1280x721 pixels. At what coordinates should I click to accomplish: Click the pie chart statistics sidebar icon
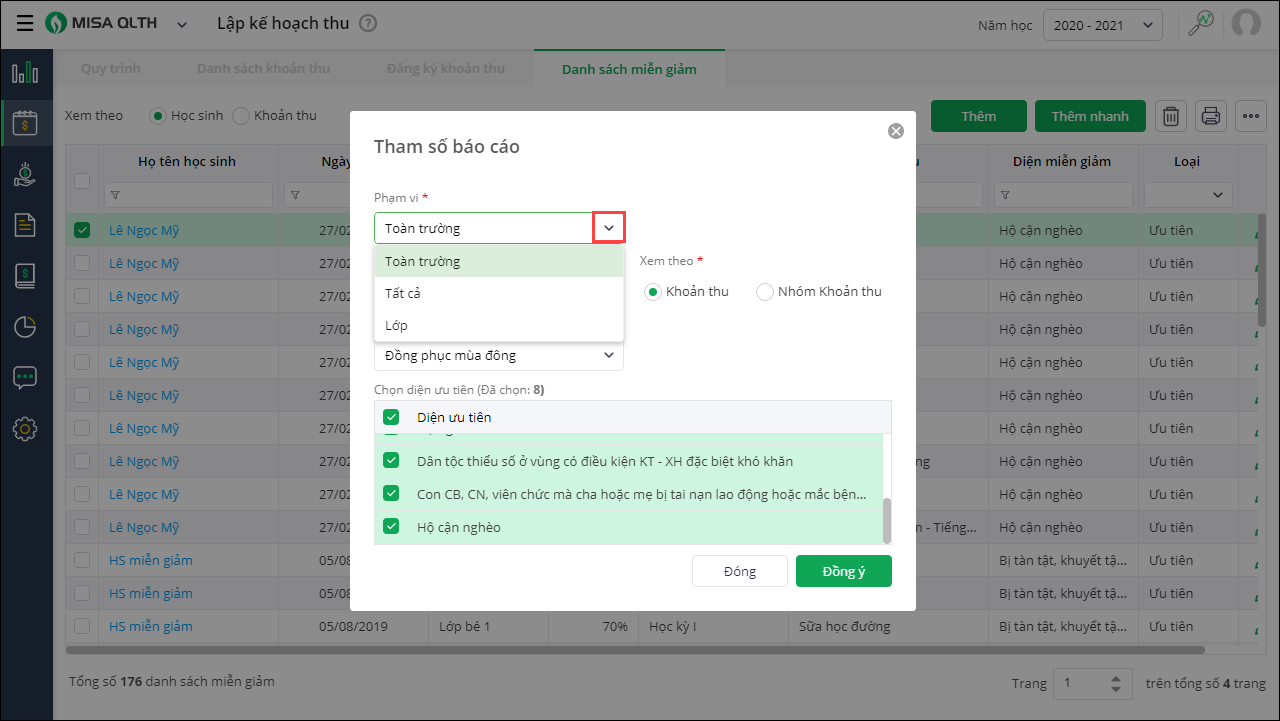point(25,327)
